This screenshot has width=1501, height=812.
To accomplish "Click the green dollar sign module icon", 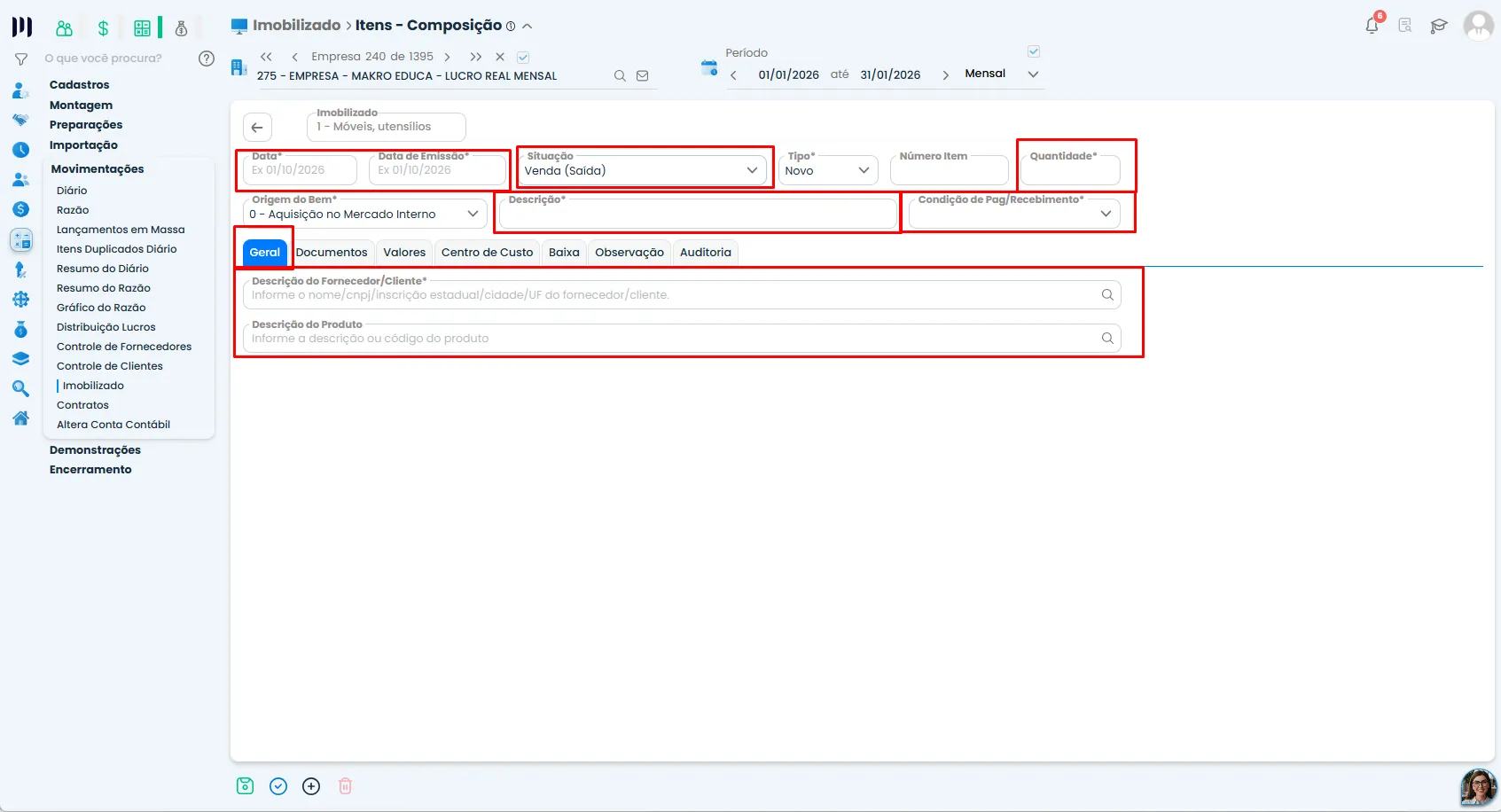I will [103, 28].
